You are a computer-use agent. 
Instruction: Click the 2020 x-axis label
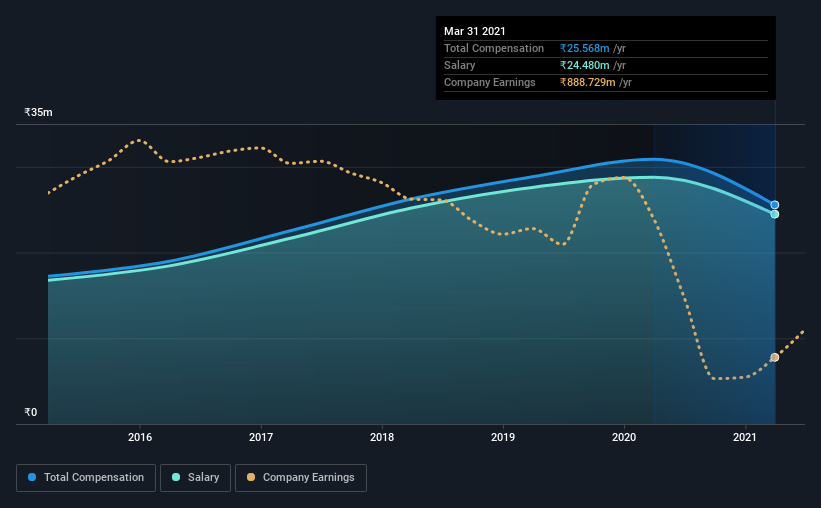click(x=624, y=437)
